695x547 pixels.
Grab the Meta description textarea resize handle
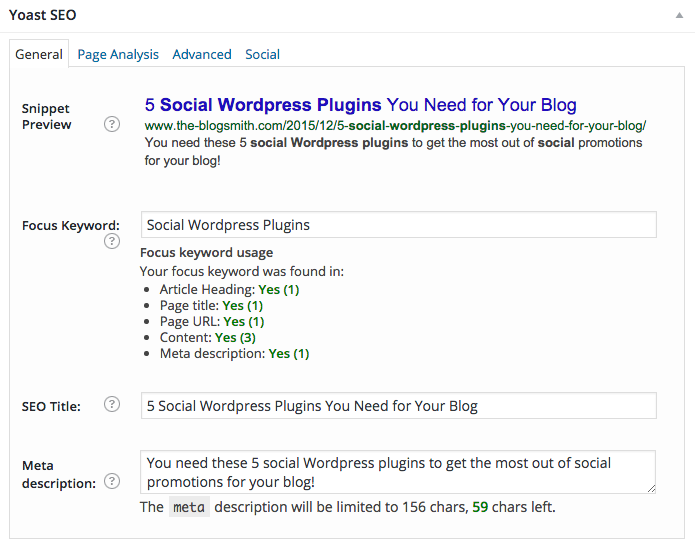(x=651, y=488)
